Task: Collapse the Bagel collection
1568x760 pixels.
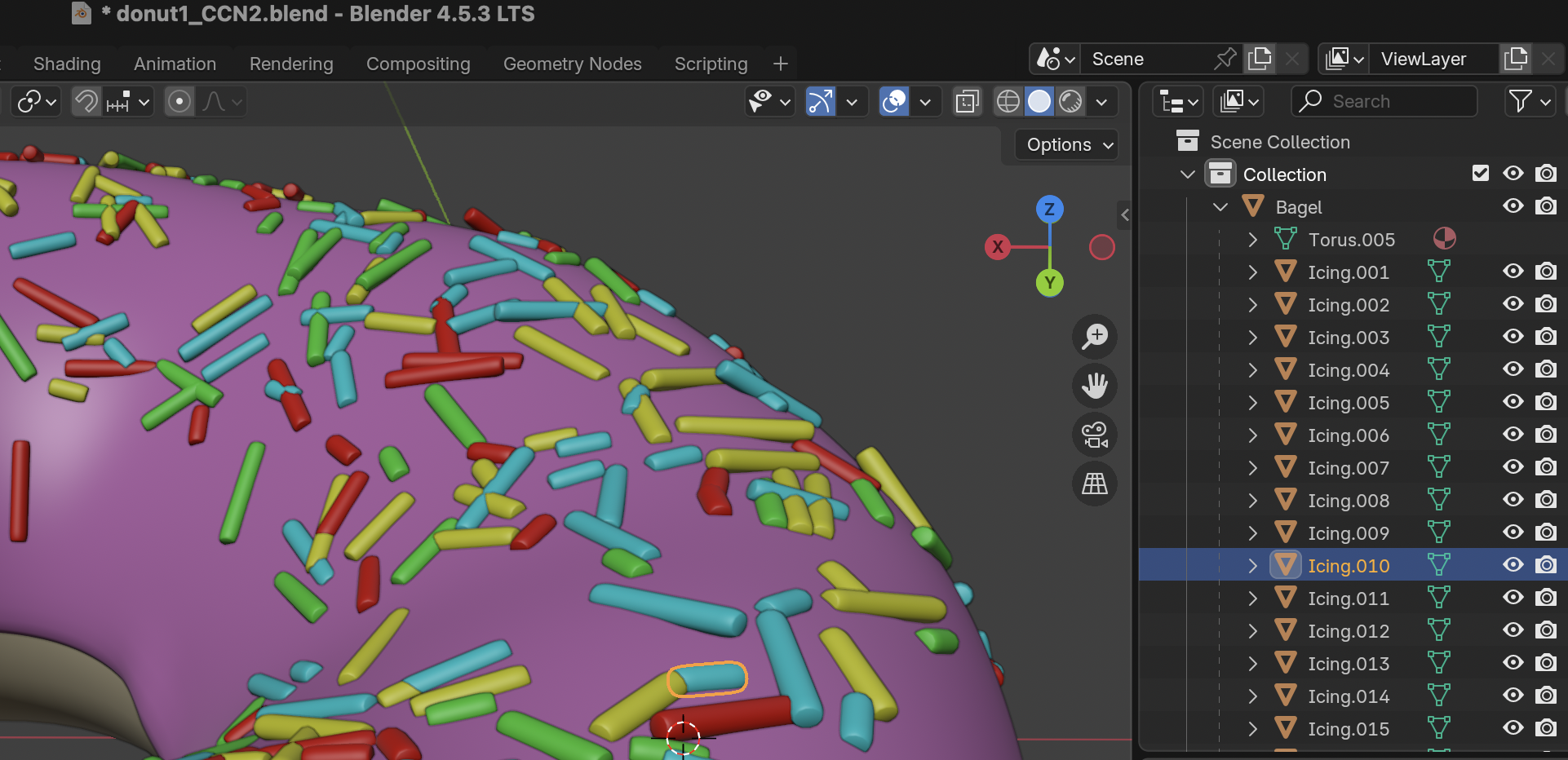Action: pos(1220,206)
